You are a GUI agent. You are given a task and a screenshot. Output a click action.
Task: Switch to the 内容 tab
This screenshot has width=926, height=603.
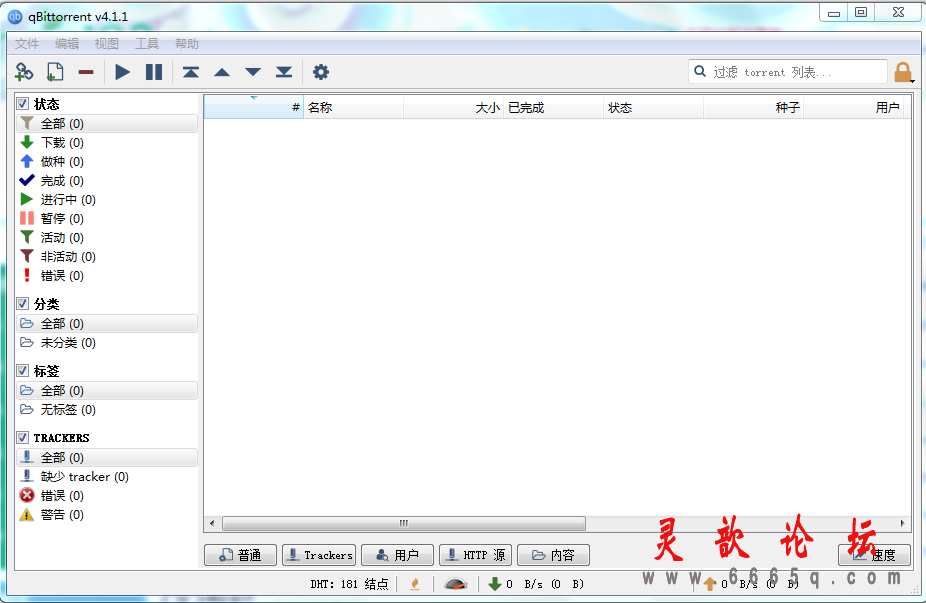553,555
